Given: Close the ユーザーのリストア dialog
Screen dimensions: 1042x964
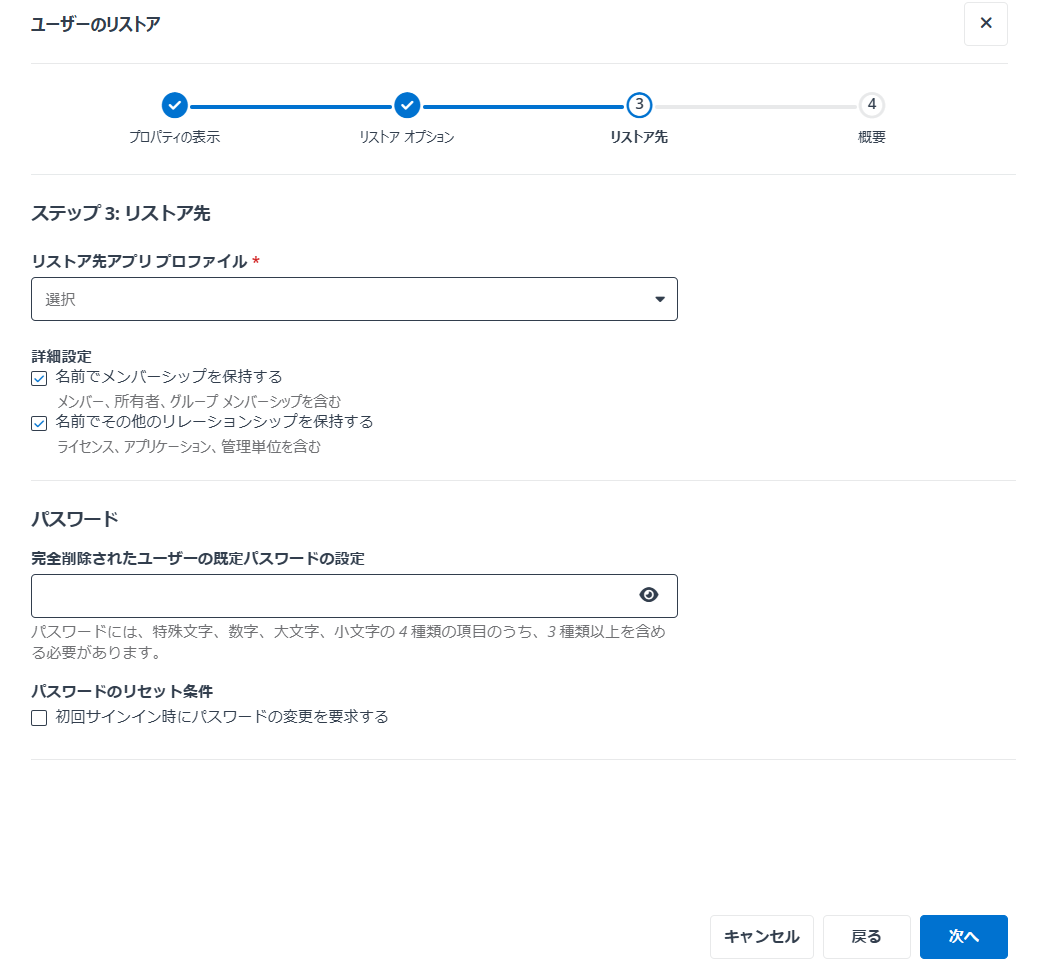Looking at the screenshot, I should click(986, 24).
